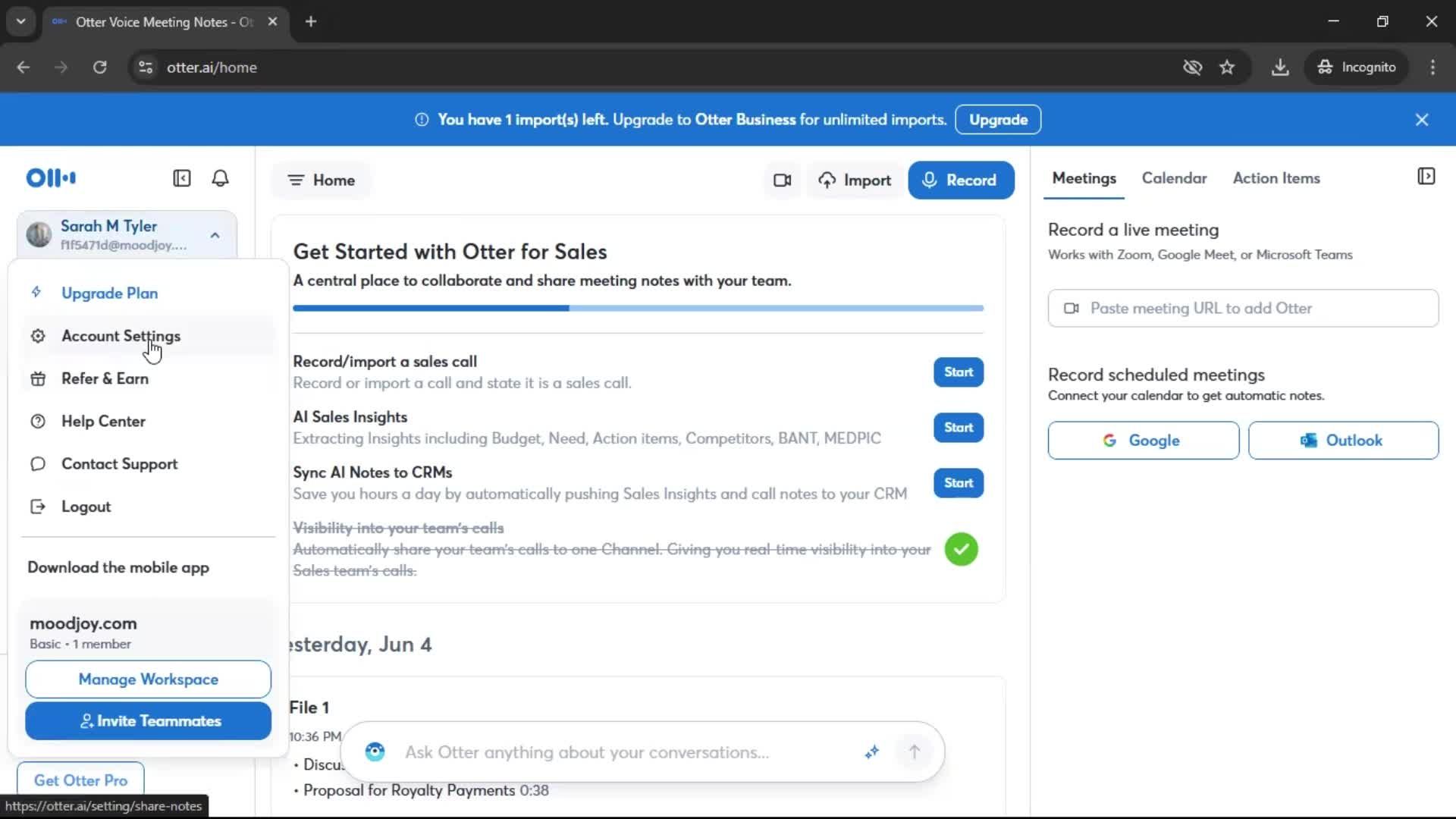Click third-party cookies blocked eye icon
The image size is (1456, 819).
pos(1192,67)
